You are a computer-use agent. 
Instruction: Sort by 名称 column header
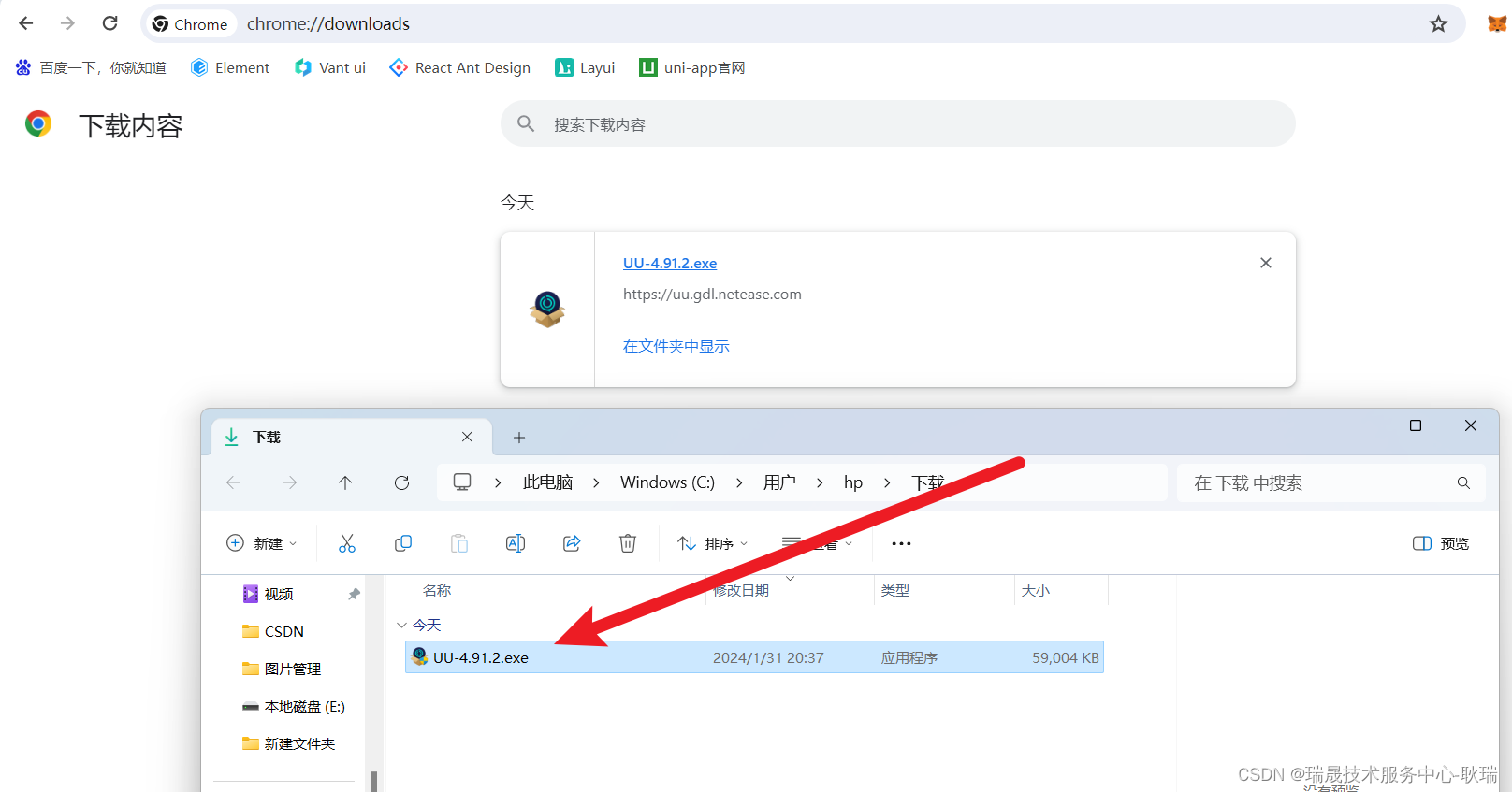[x=437, y=590]
